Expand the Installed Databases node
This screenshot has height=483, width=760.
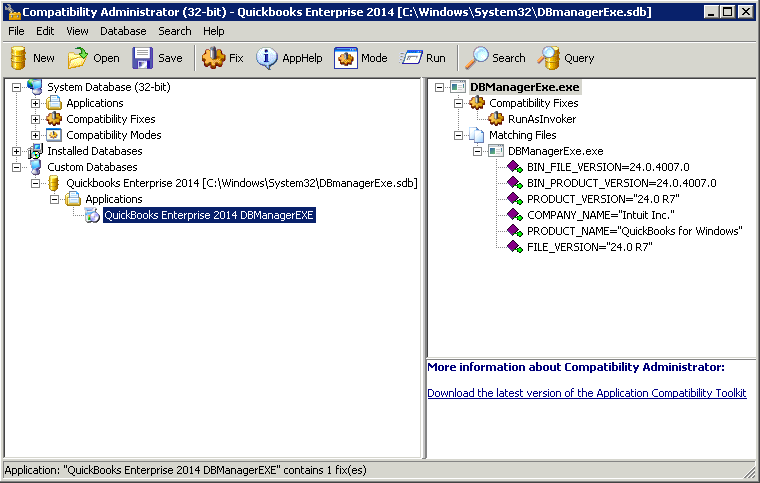coord(16,152)
